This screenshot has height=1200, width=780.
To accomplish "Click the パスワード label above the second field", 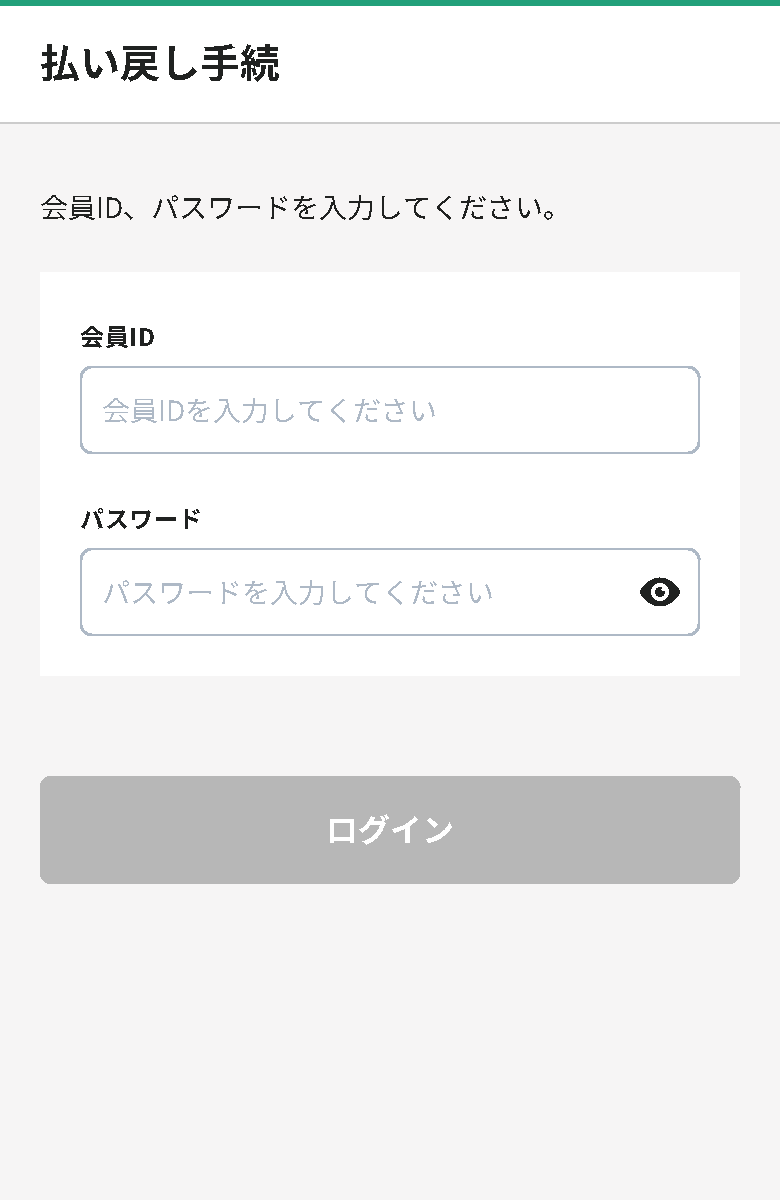I will pyautogui.click(x=141, y=519).
